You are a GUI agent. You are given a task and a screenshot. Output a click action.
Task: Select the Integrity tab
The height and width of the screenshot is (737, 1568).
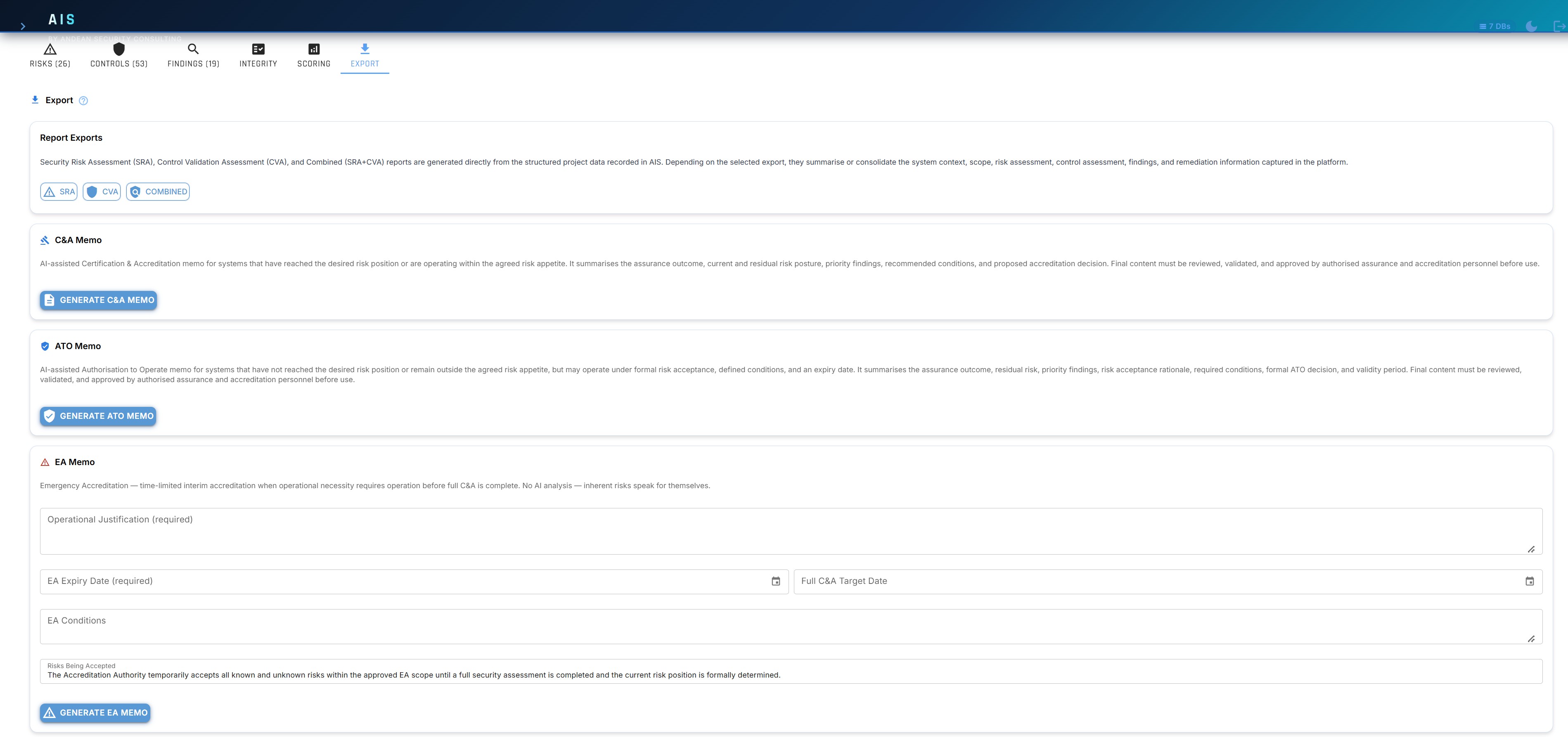258,55
